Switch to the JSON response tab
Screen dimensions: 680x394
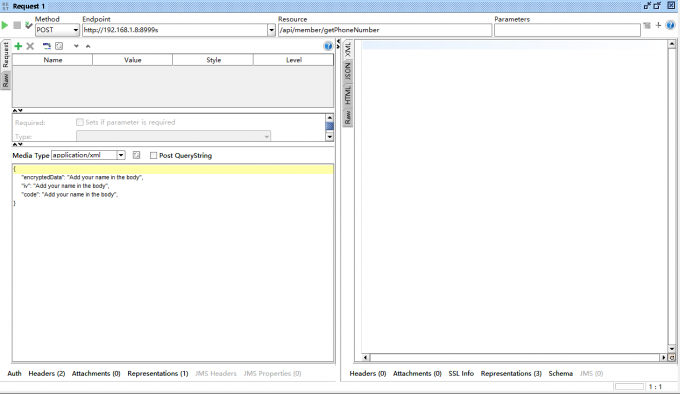coord(348,71)
